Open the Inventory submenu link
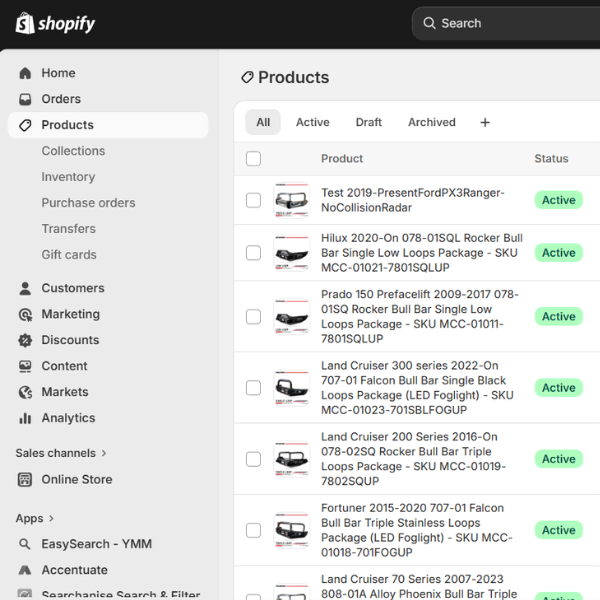 pyautogui.click(x=68, y=177)
